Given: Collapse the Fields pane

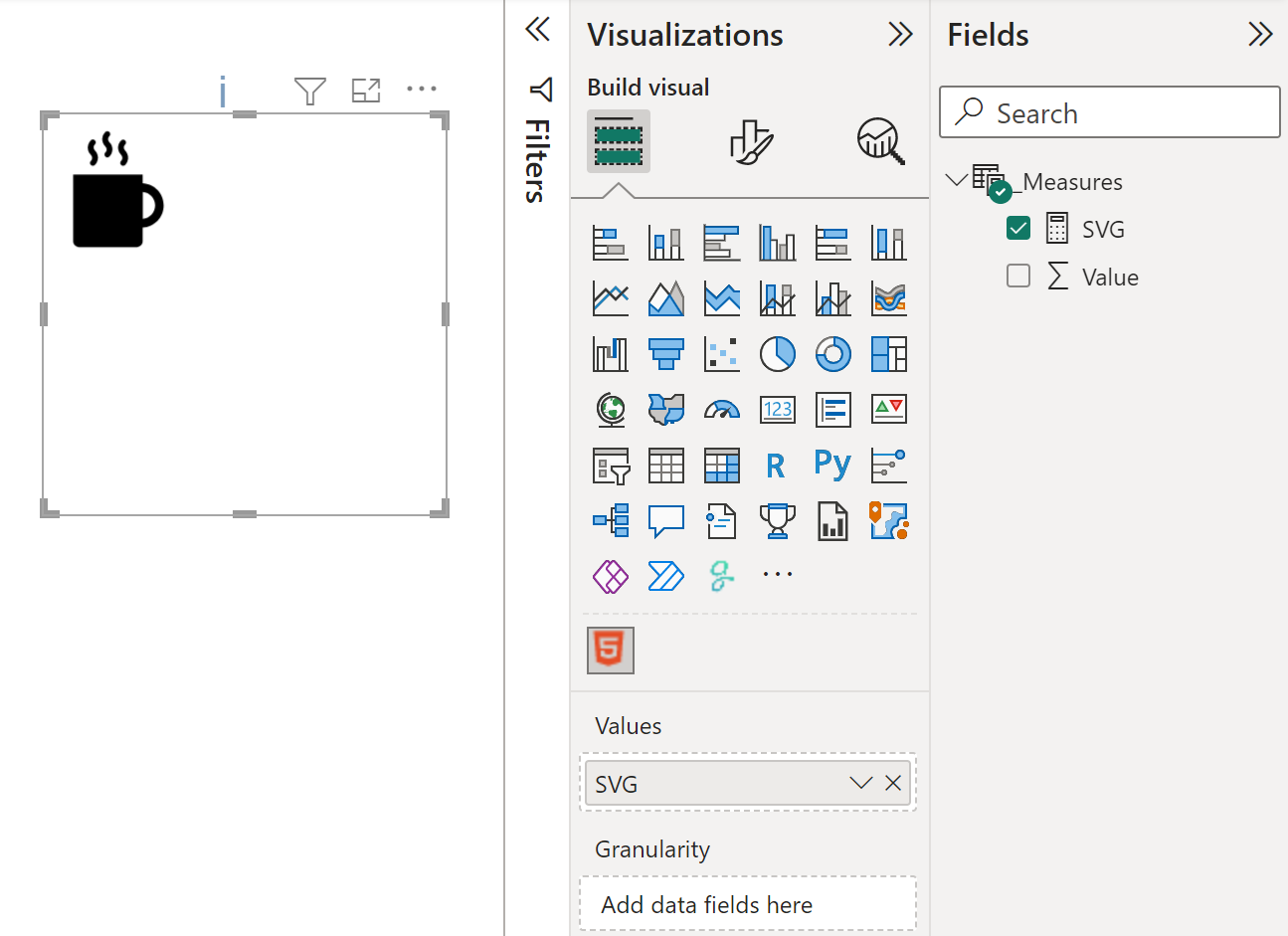Looking at the screenshot, I should click(1259, 33).
